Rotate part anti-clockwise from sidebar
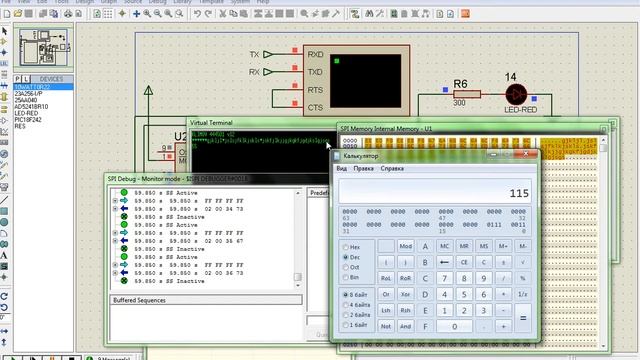The width and height of the screenshot is (640, 360). [4, 307]
